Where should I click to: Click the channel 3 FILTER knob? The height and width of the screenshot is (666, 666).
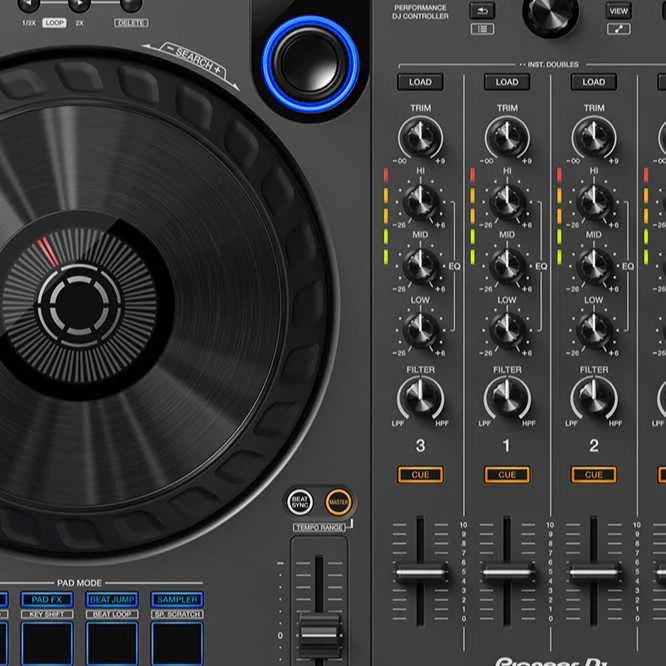pyautogui.click(x=420, y=398)
